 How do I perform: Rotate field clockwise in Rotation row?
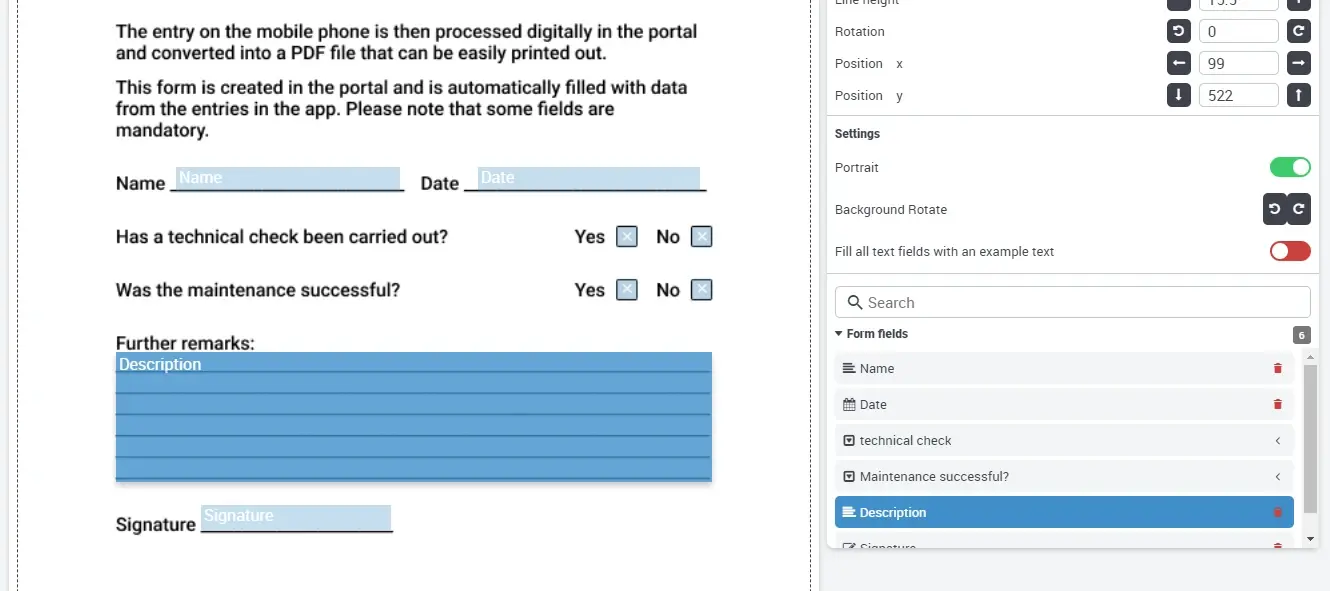click(x=1298, y=31)
